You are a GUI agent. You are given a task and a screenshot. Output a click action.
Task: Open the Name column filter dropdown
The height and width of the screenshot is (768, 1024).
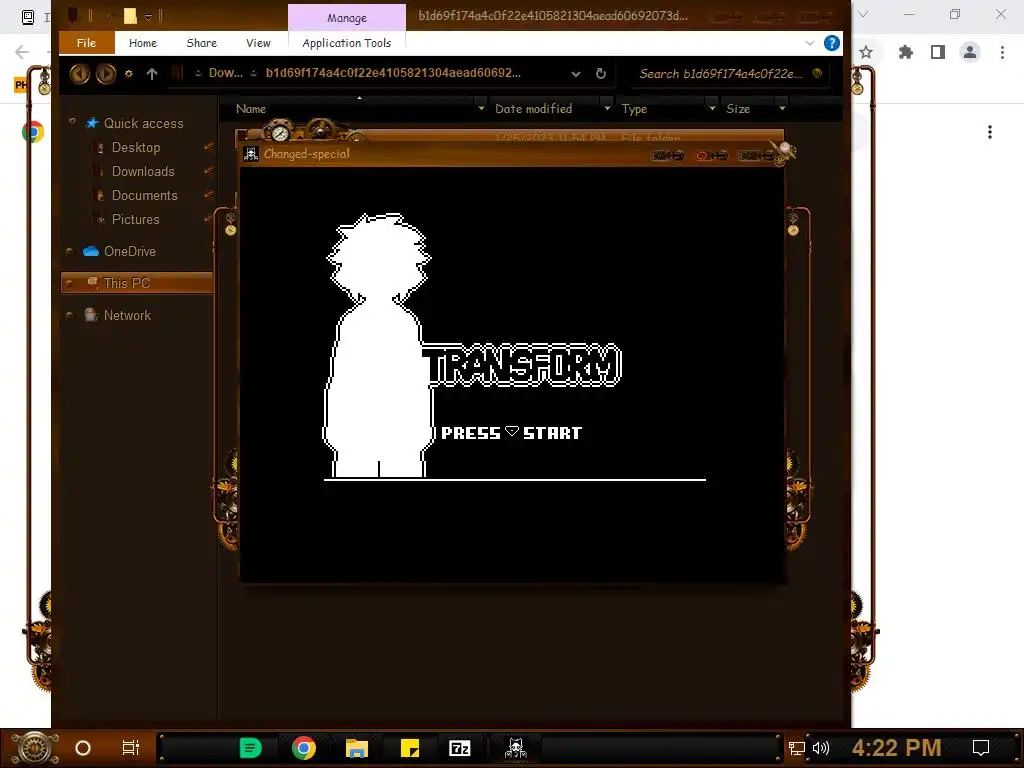pyautogui.click(x=481, y=108)
